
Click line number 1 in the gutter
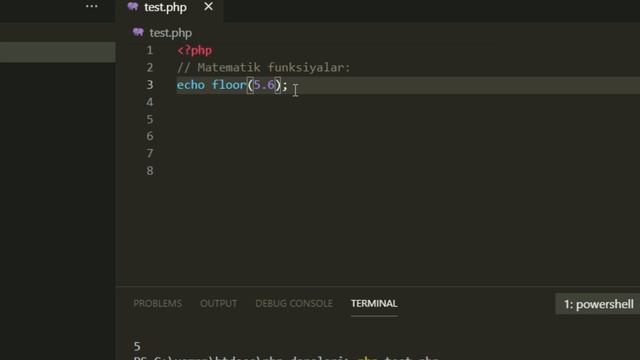point(150,50)
